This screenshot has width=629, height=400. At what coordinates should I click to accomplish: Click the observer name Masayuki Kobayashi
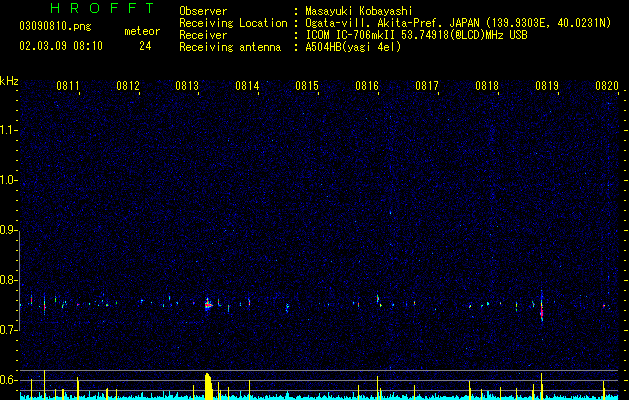tap(359, 11)
